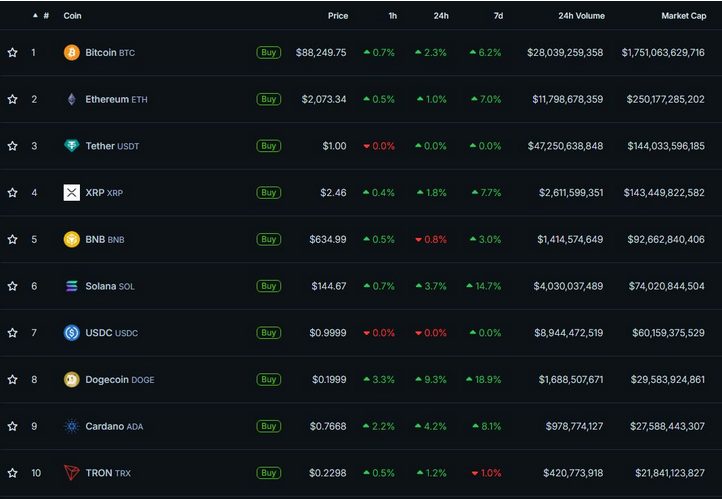
Task: Toggle the Cardano favorite star
Action: [12, 426]
